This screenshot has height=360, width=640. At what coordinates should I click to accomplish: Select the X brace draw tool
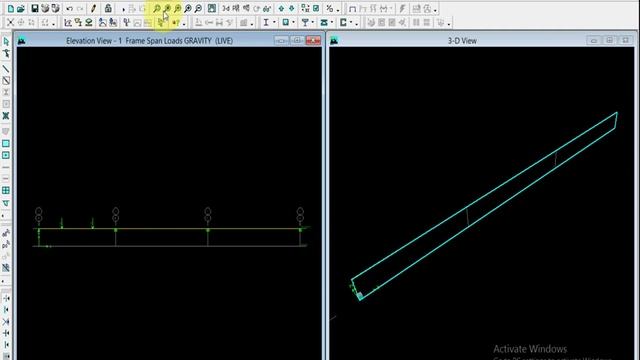pos(6,116)
